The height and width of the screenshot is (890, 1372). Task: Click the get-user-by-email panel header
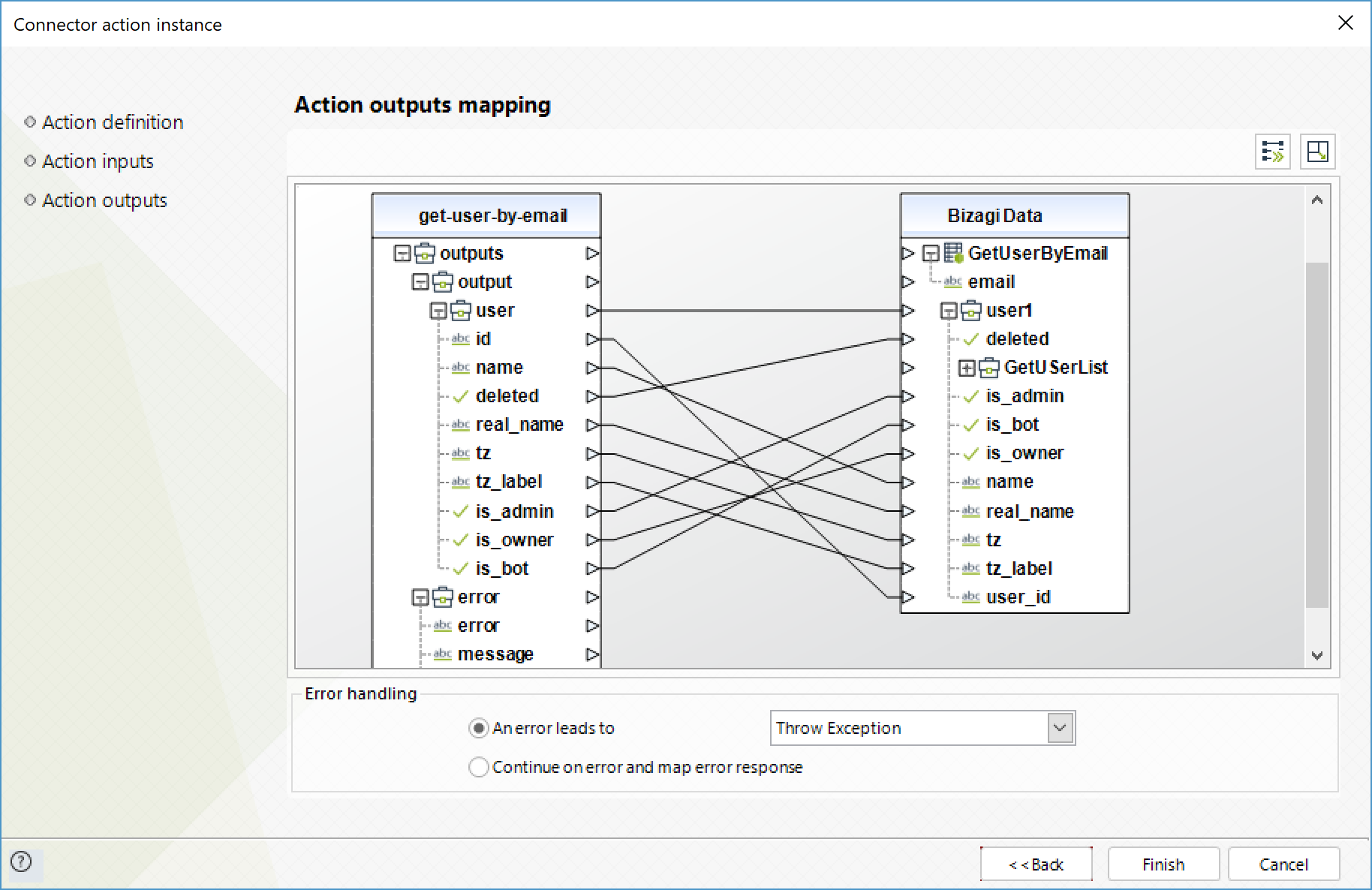486,215
